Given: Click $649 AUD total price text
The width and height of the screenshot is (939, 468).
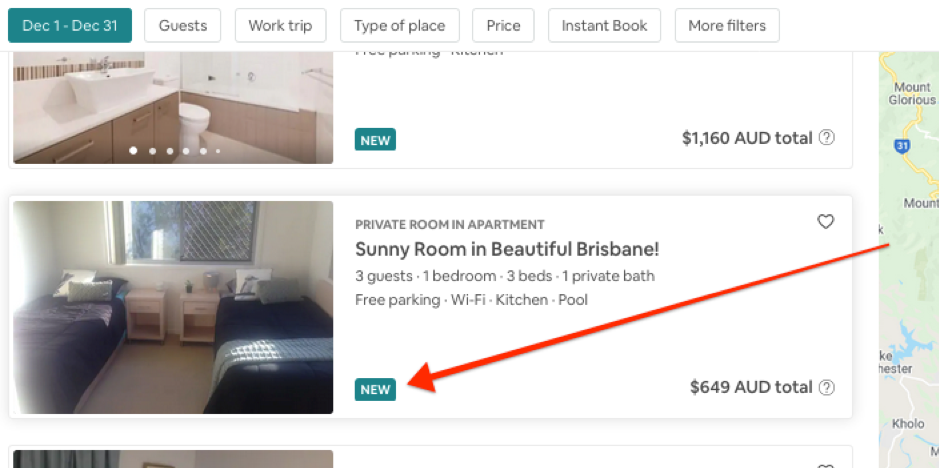Looking at the screenshot, I should click(751, 387).
